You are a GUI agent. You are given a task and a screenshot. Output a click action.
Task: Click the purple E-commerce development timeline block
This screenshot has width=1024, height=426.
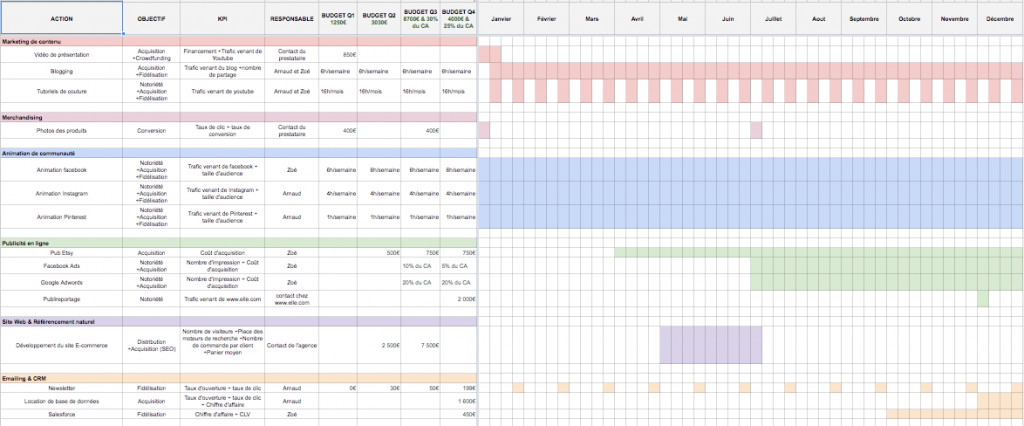click(710, 345)
